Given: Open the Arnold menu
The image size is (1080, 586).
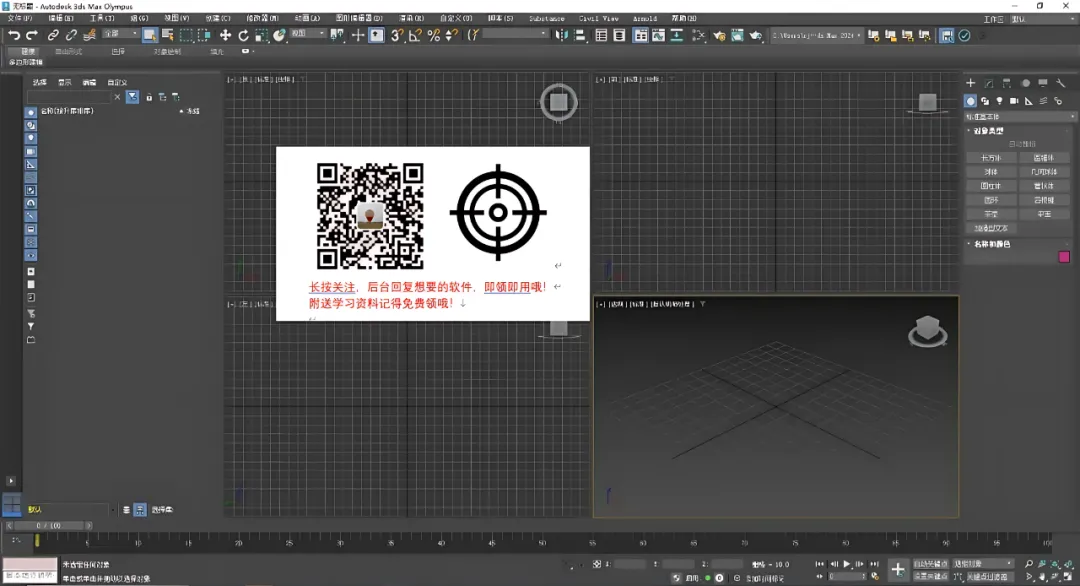Looking at the screenshot, I should [645, 19].
